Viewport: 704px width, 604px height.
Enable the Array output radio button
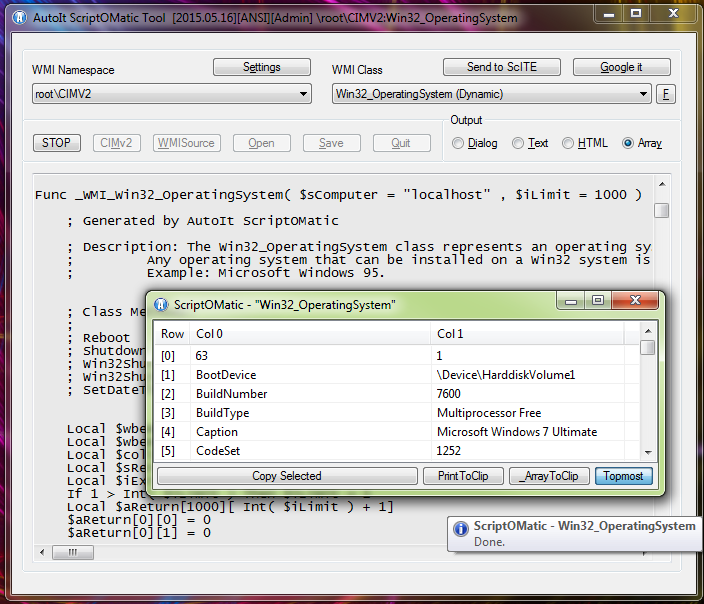pos(628,143)
